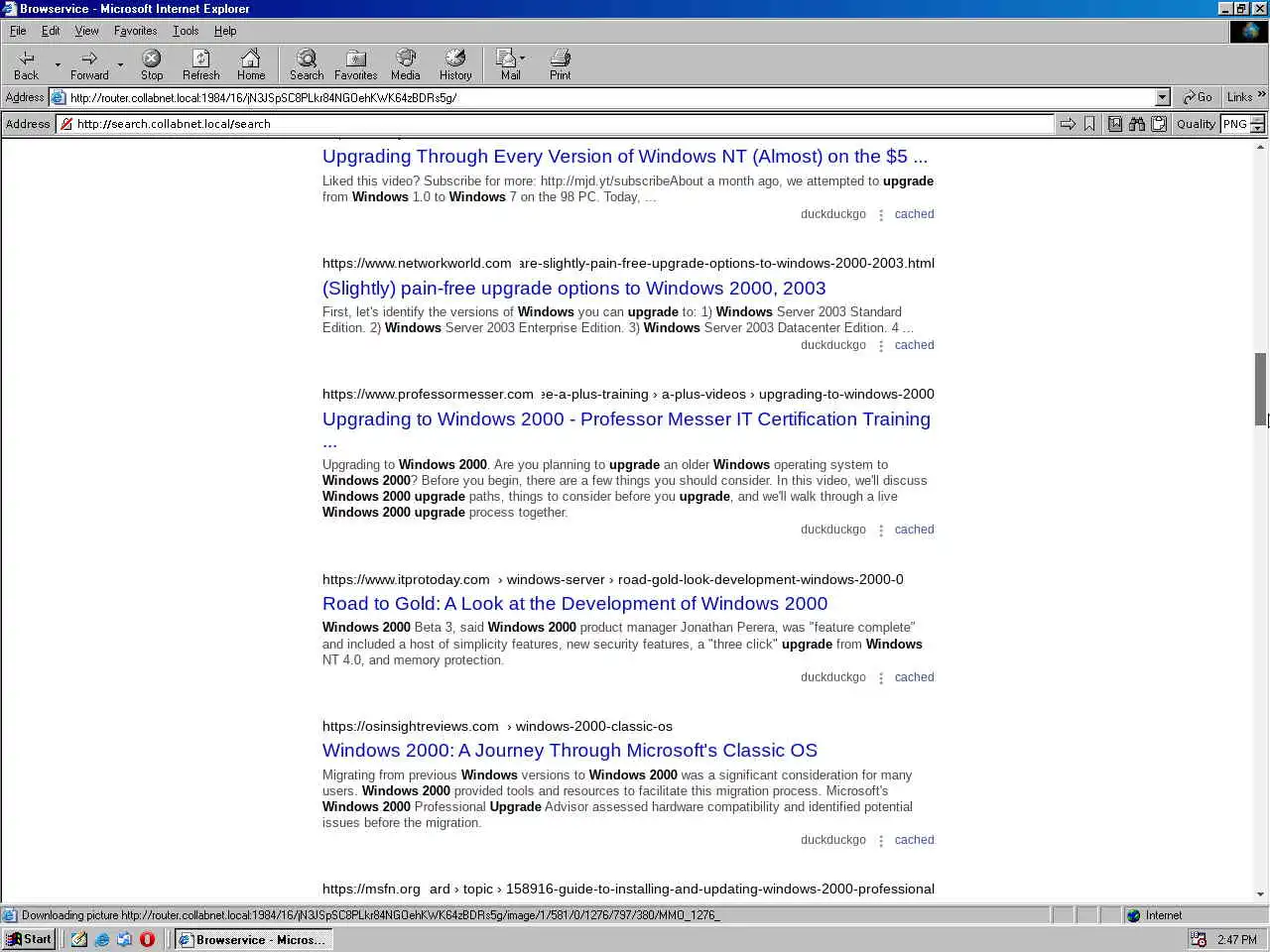
Task: Click the https://msfn.org result URL text
Action: pos(371,889)
